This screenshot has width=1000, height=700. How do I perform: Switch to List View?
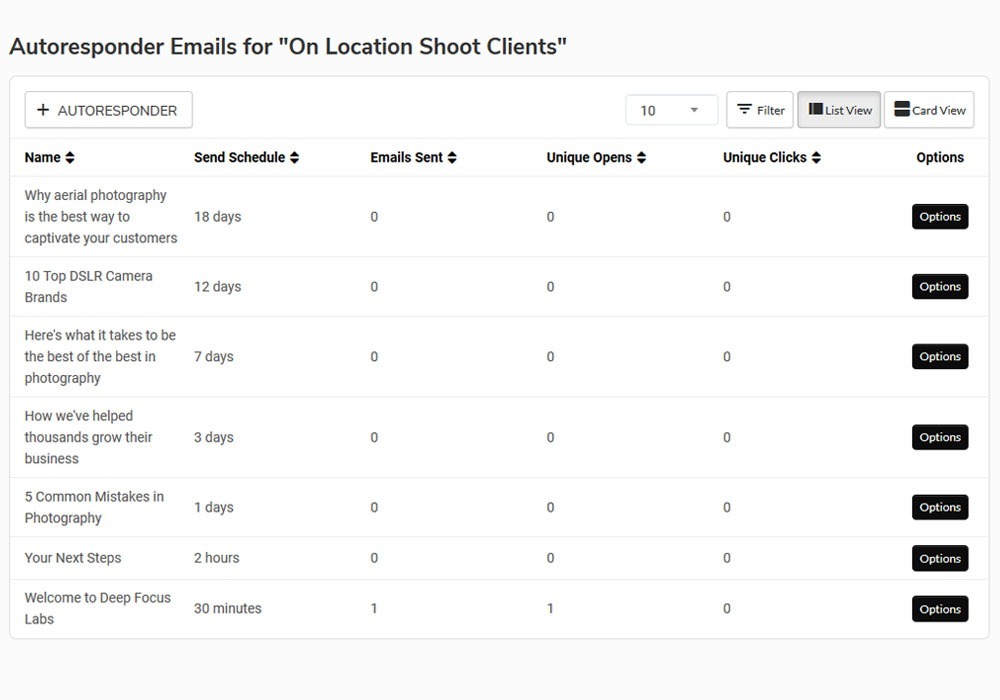(x=839, y=110)
